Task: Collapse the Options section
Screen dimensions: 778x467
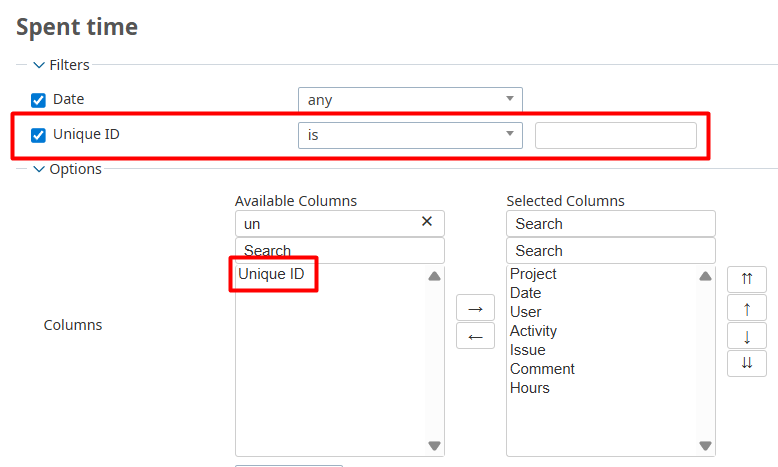Action: tap(39, 169)
